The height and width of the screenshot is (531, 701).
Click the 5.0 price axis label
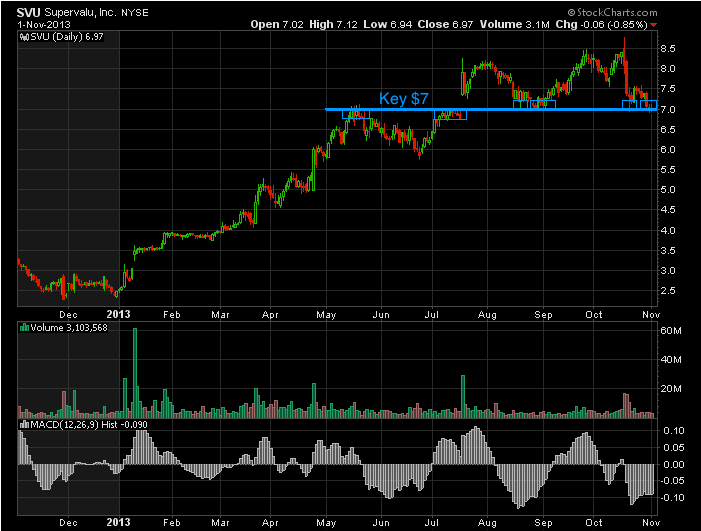(668, 190)
